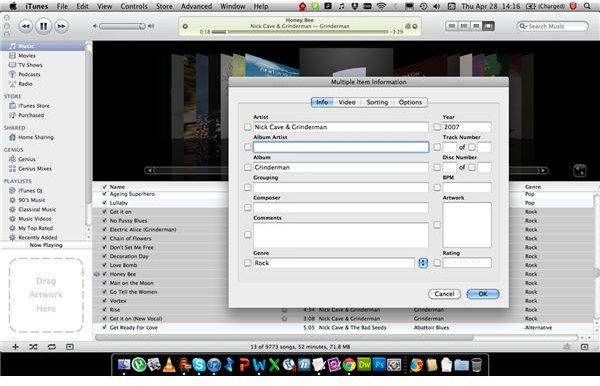Image resolution: width=600 pixels, height=386 pixels.
Task: Switch to the Options tab
Action: [x=410, y=102]
